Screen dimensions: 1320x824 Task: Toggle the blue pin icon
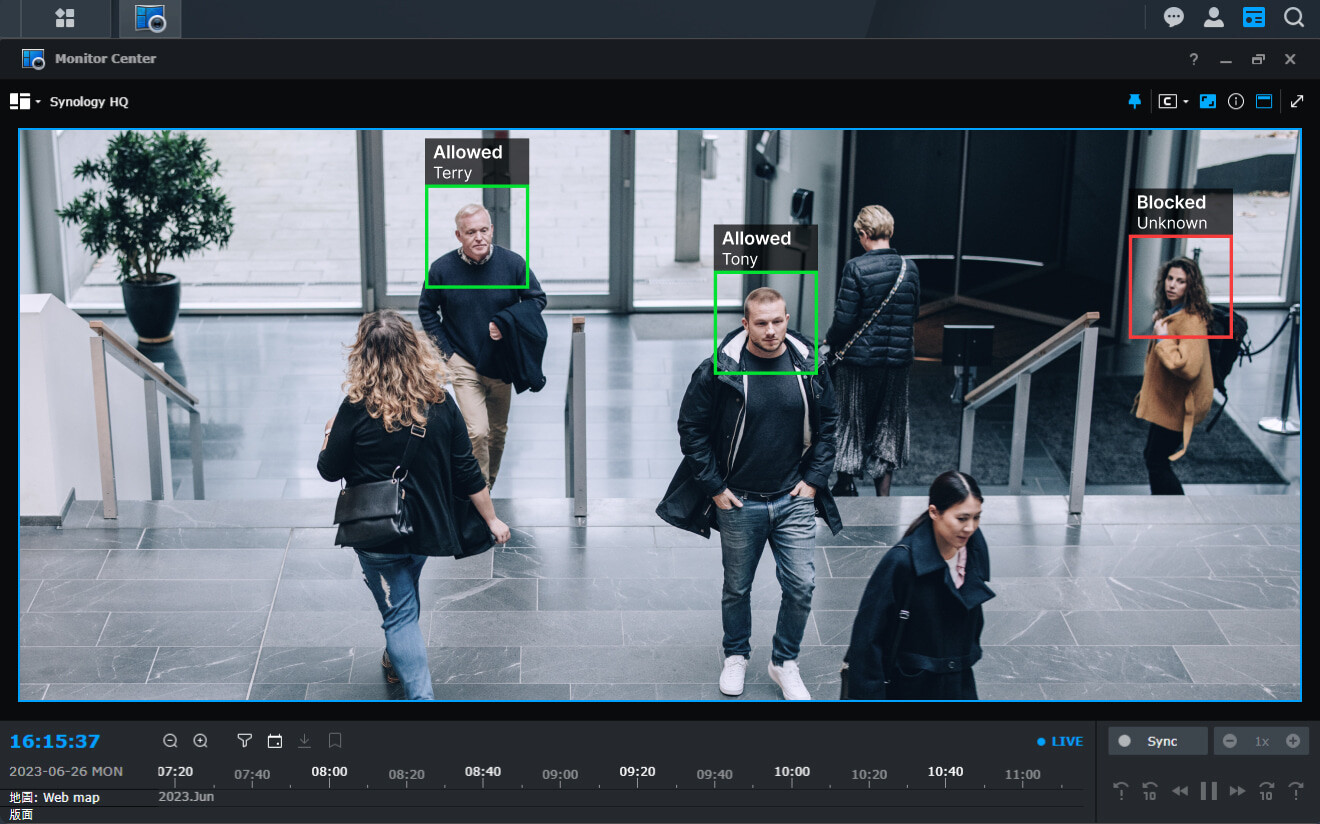[x=1134, y=101]
